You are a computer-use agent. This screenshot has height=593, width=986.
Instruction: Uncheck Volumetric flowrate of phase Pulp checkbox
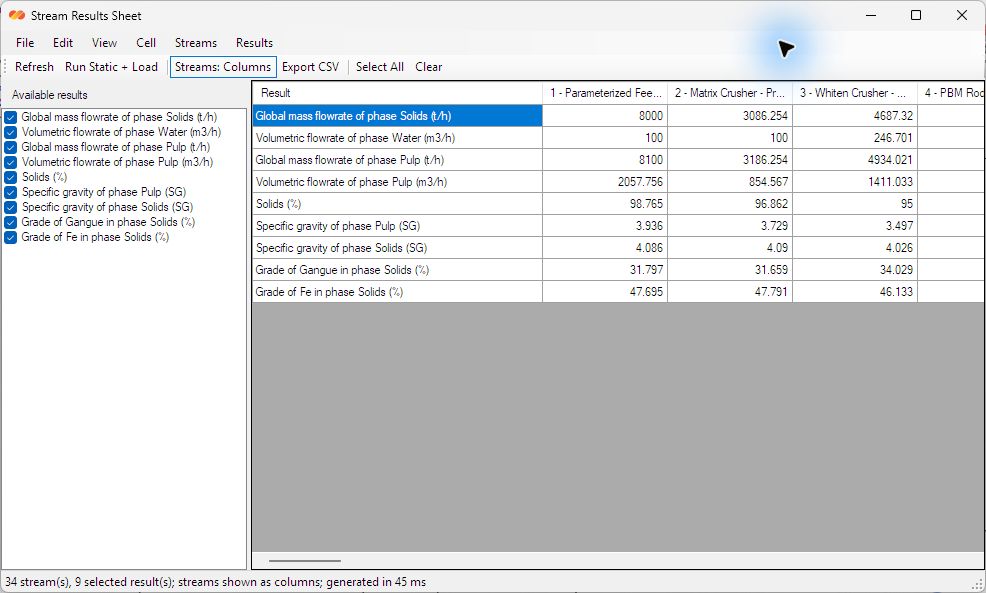point(11,162)
